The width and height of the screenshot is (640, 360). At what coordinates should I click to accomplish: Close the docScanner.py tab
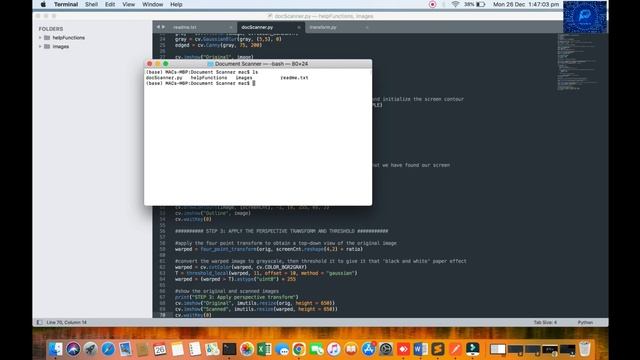click(299, 27)
